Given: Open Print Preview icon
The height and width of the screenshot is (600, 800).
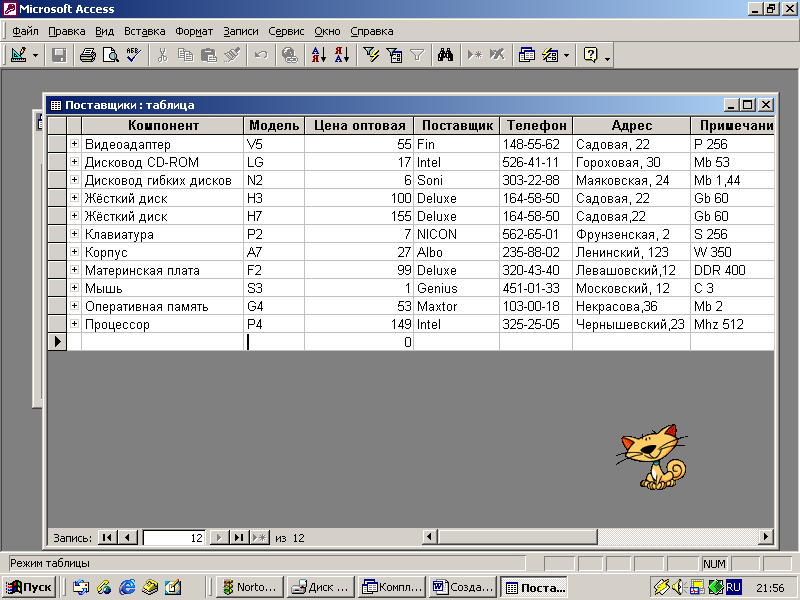Looking at the screenshot, I should point(111,55).
